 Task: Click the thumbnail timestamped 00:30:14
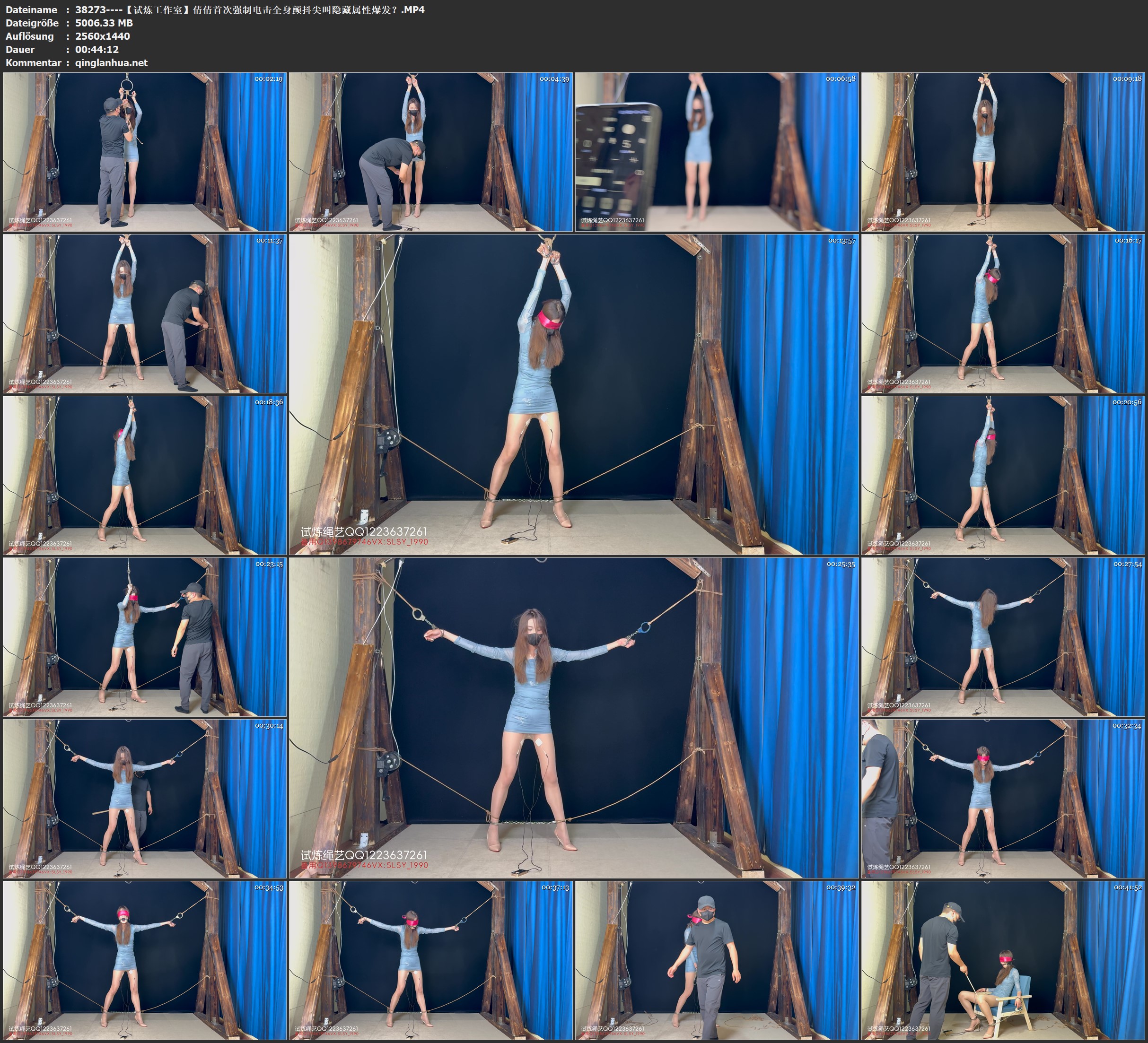point(145,799)
